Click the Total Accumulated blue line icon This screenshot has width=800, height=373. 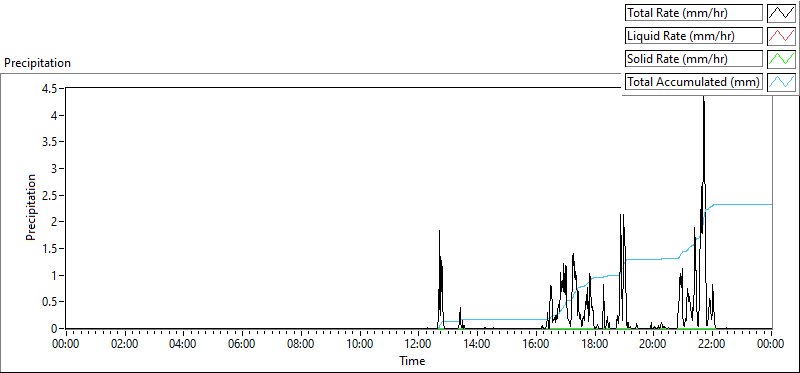[781, 82]
